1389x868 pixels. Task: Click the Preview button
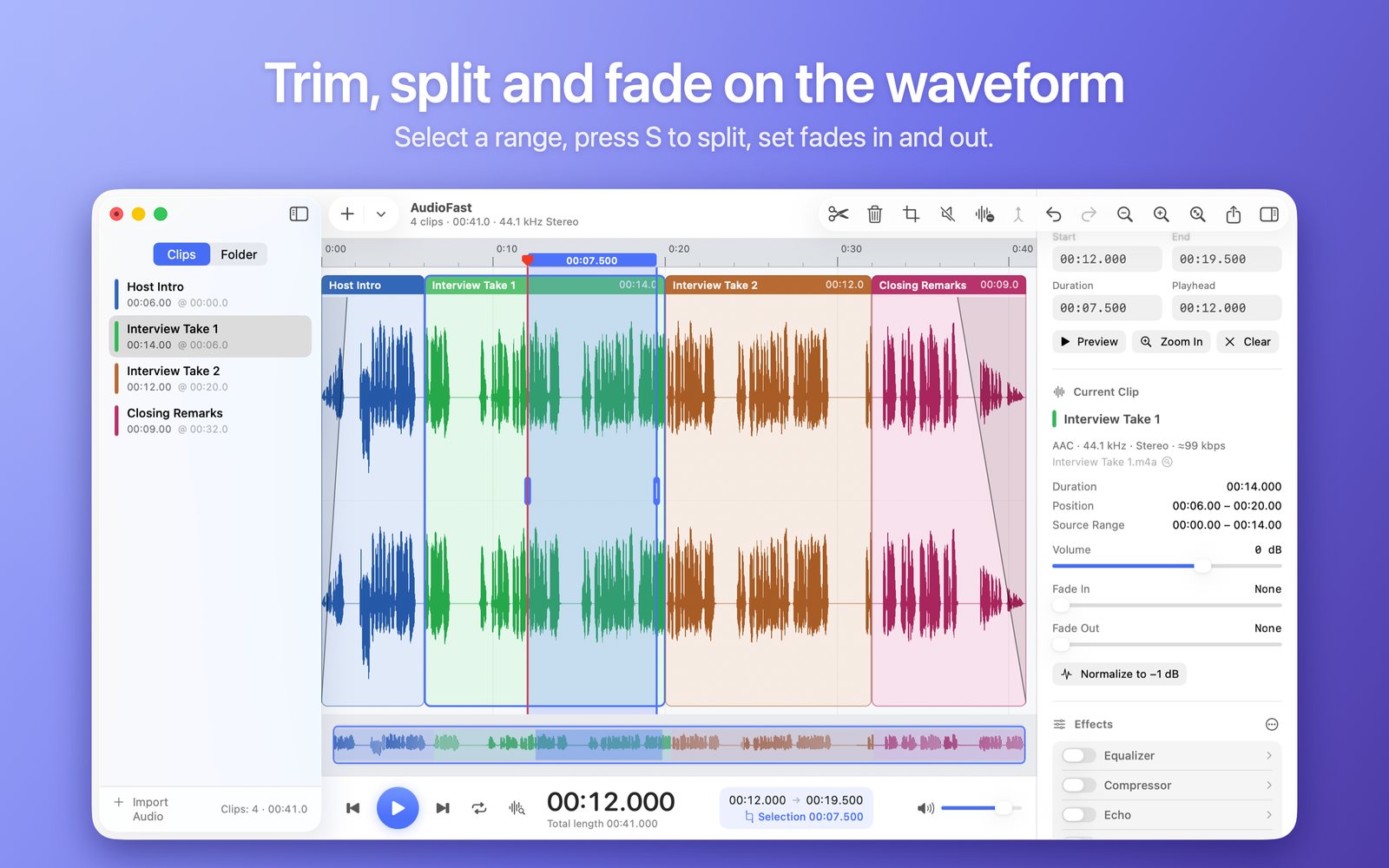(1089, 342)
